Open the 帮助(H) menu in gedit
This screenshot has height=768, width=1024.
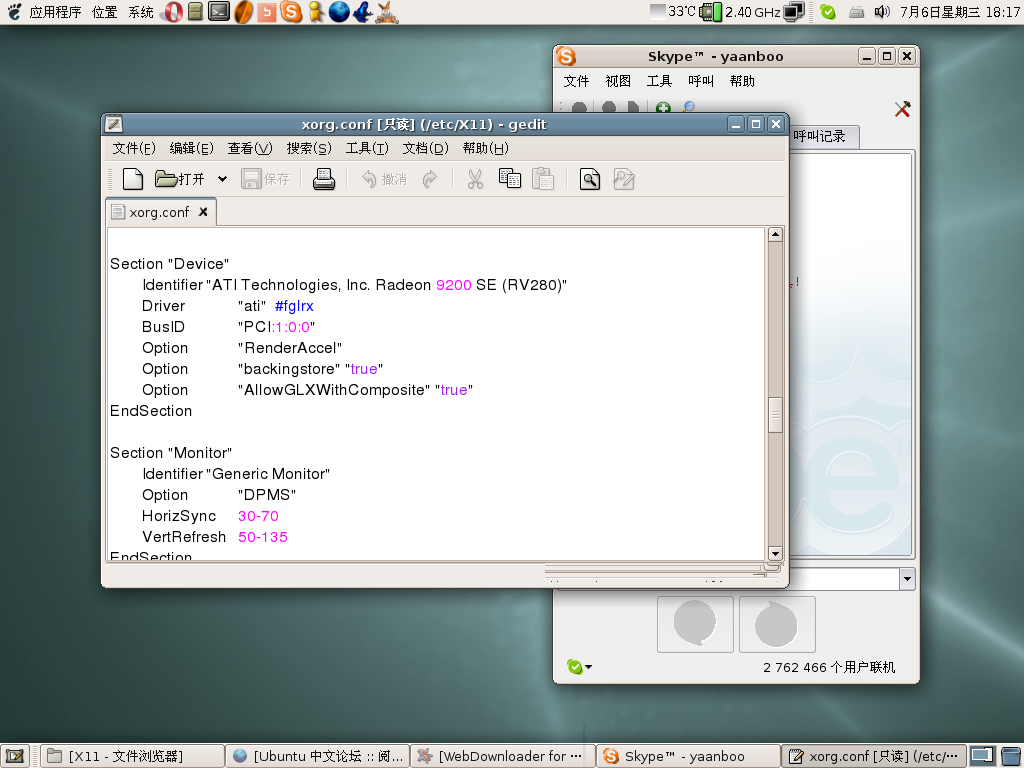tap(485, 148)
